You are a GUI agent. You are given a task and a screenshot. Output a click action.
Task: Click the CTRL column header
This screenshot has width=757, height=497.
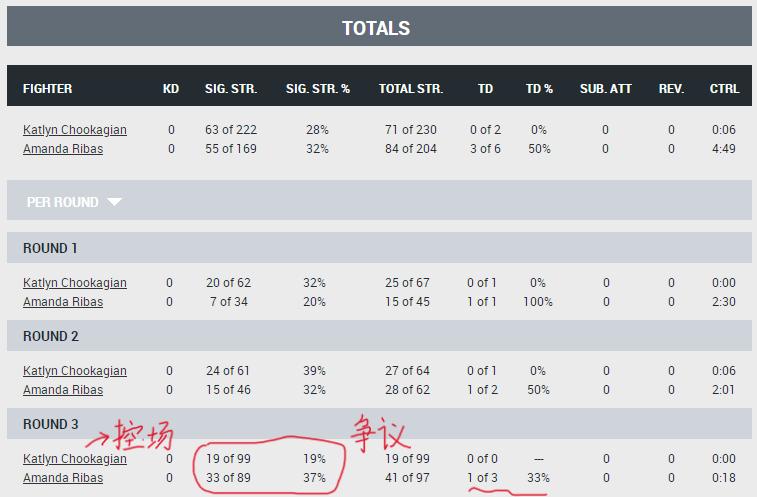coord(724,88)
